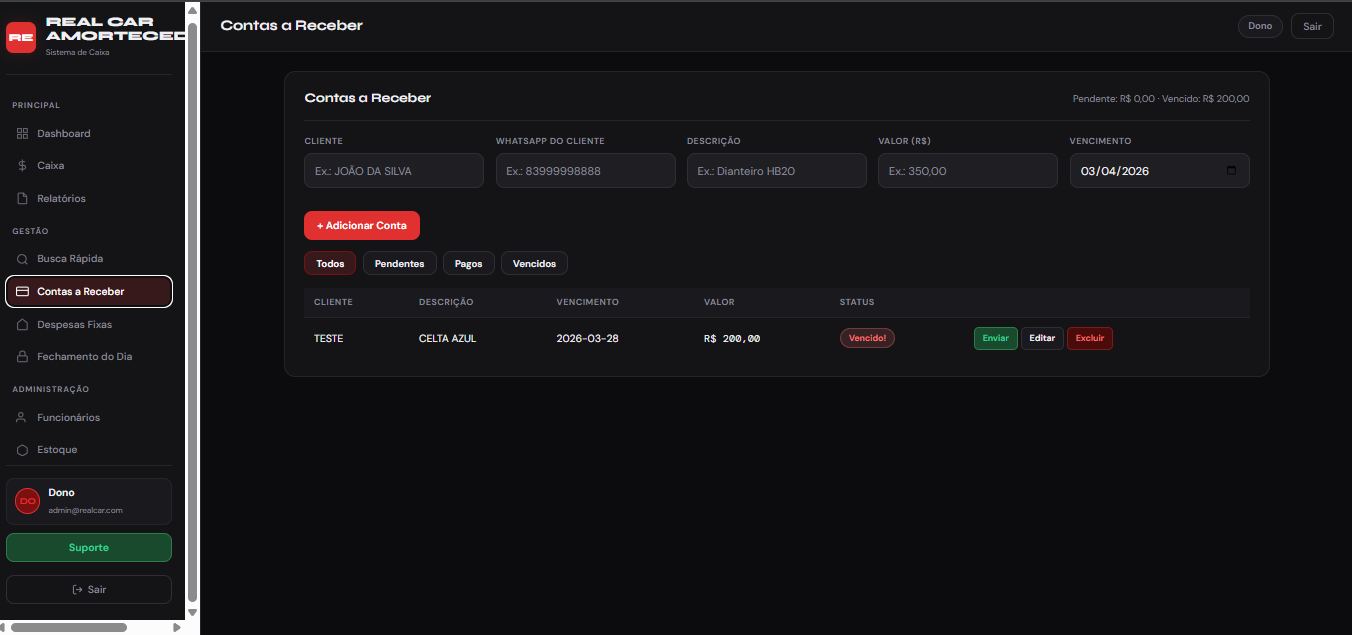Show only Pagos accounts
The width and height of the screenshot is (1352, 635).
click(468, 264)
